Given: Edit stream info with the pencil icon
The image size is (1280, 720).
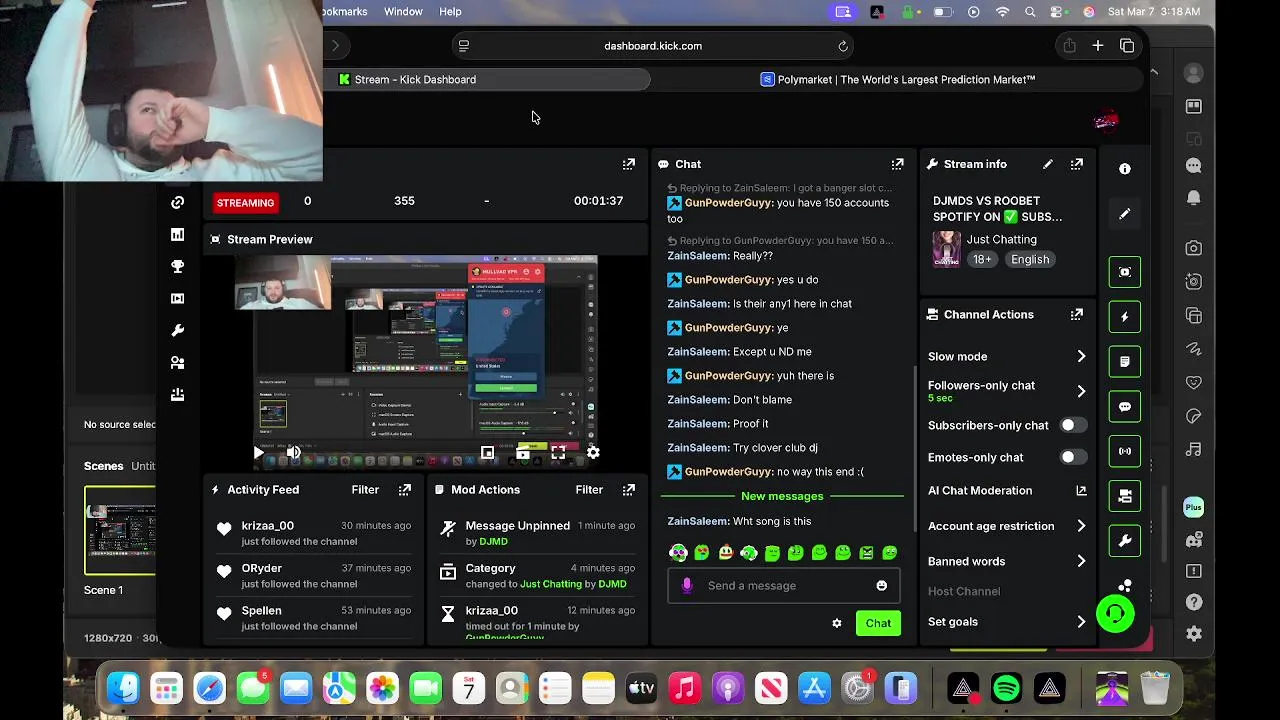Looking at the screenshot, I should coord(1047,164).
